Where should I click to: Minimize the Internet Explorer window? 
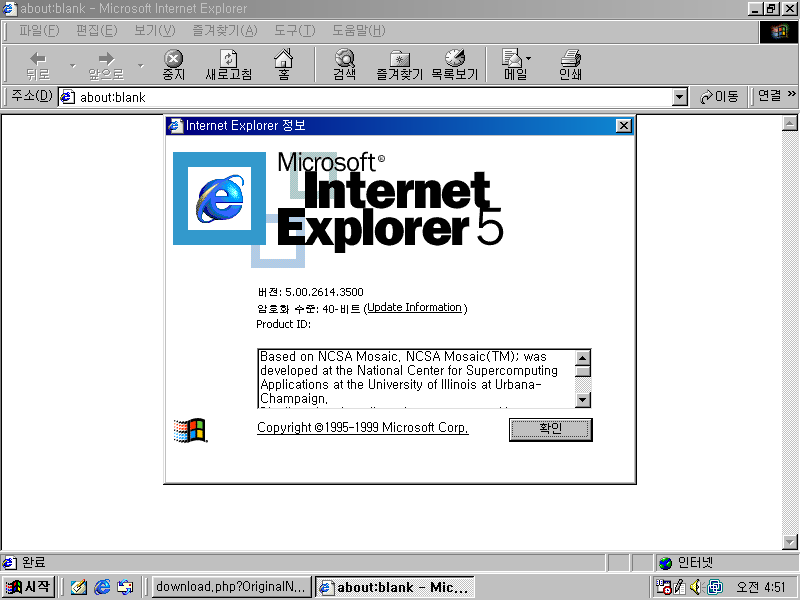(755, 9)
